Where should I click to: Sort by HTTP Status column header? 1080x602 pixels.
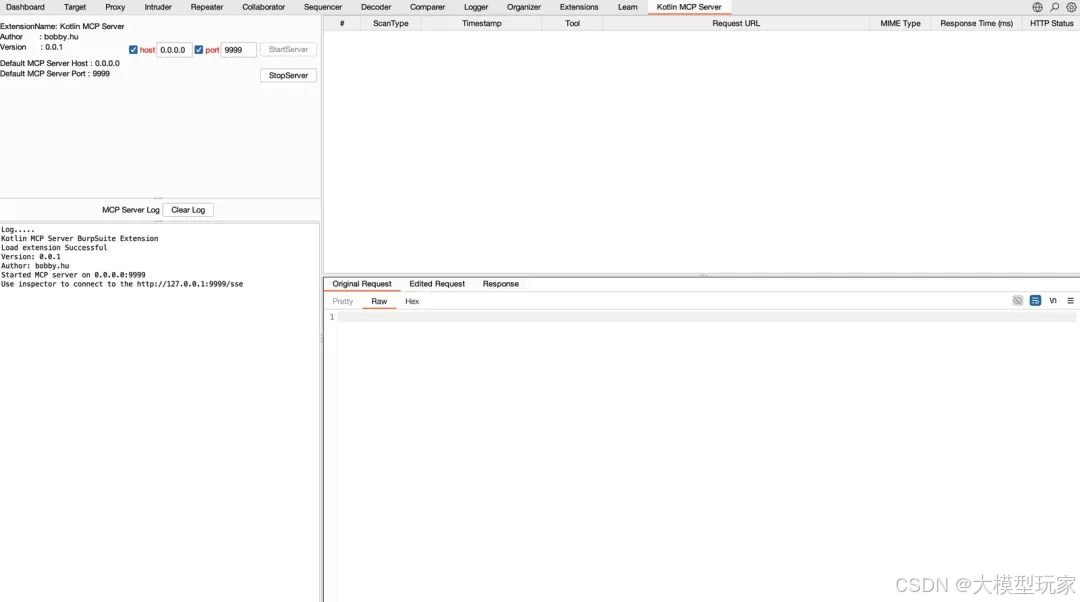(x=1051, y=23)
